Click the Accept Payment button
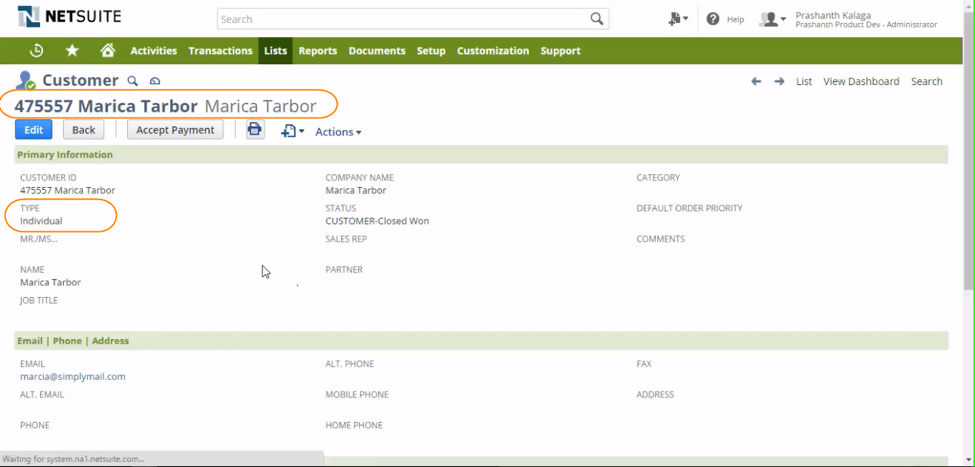 (x=175, y=129)
